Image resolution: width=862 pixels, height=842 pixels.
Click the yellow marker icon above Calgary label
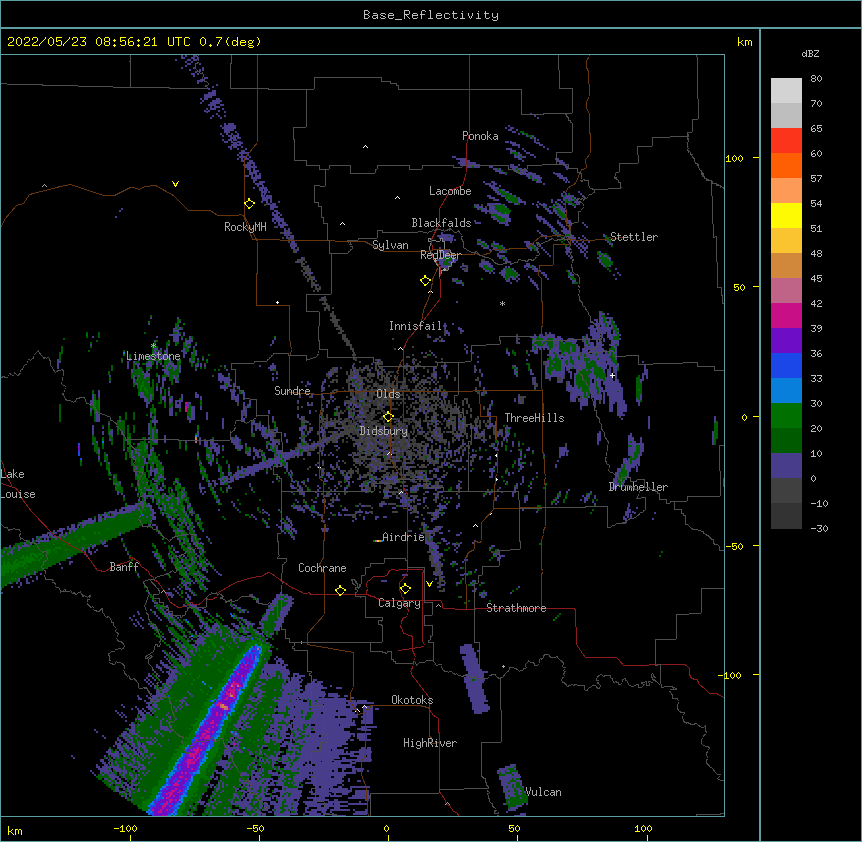tap(405, 589)
